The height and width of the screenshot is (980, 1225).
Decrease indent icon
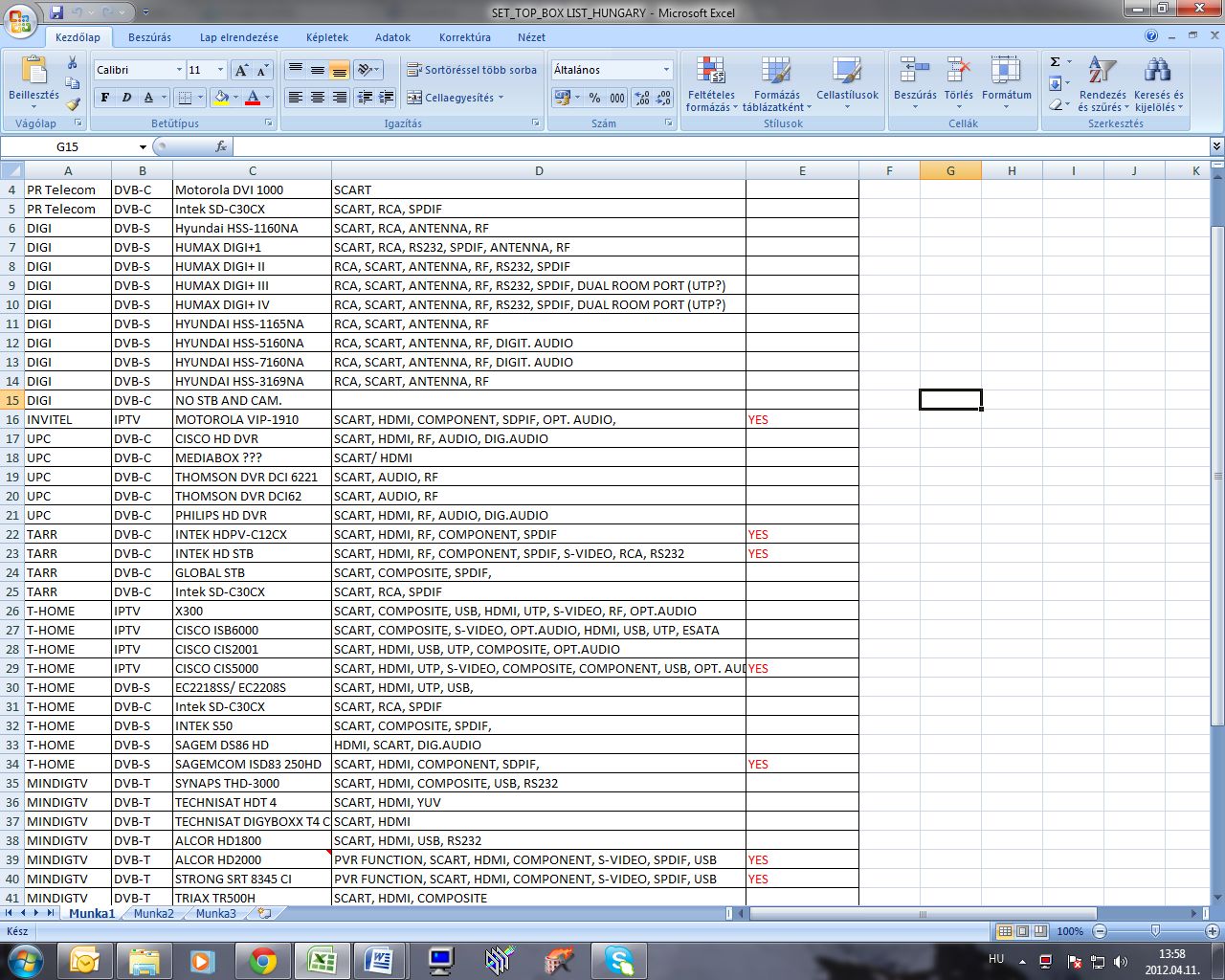[365, 98]
